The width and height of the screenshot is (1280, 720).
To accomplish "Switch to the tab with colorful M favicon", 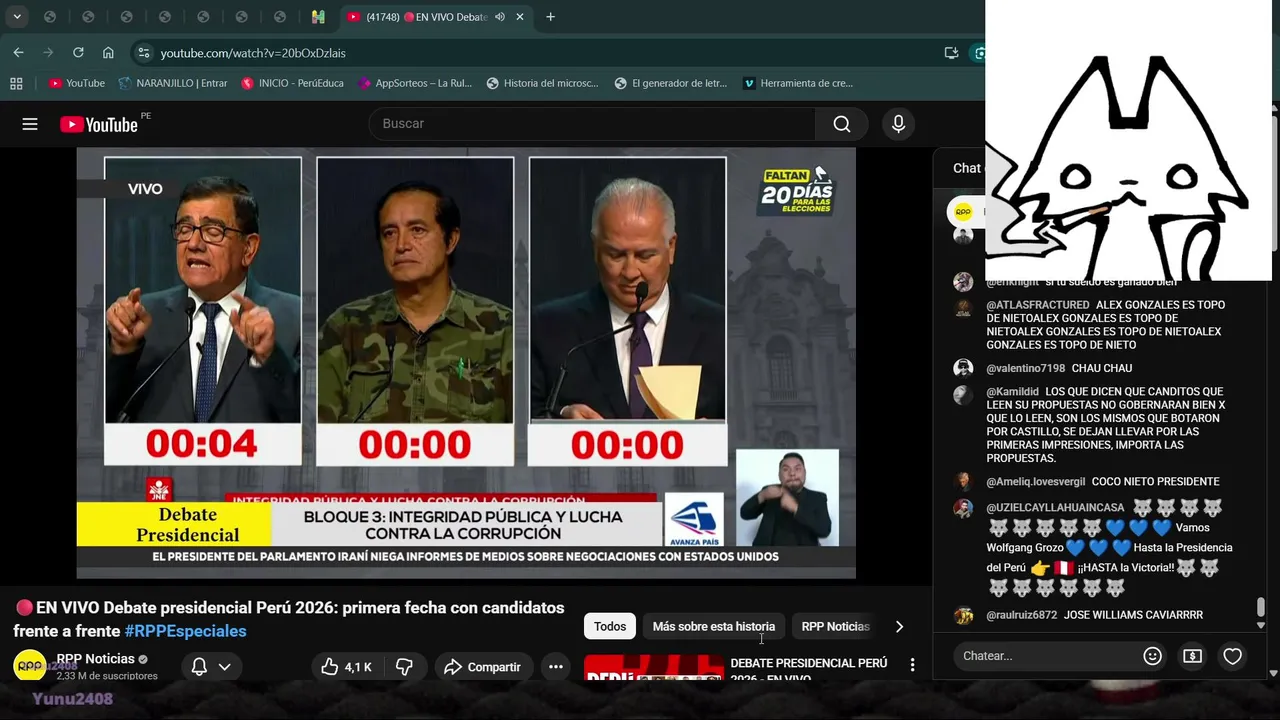I will pos(318,17).
